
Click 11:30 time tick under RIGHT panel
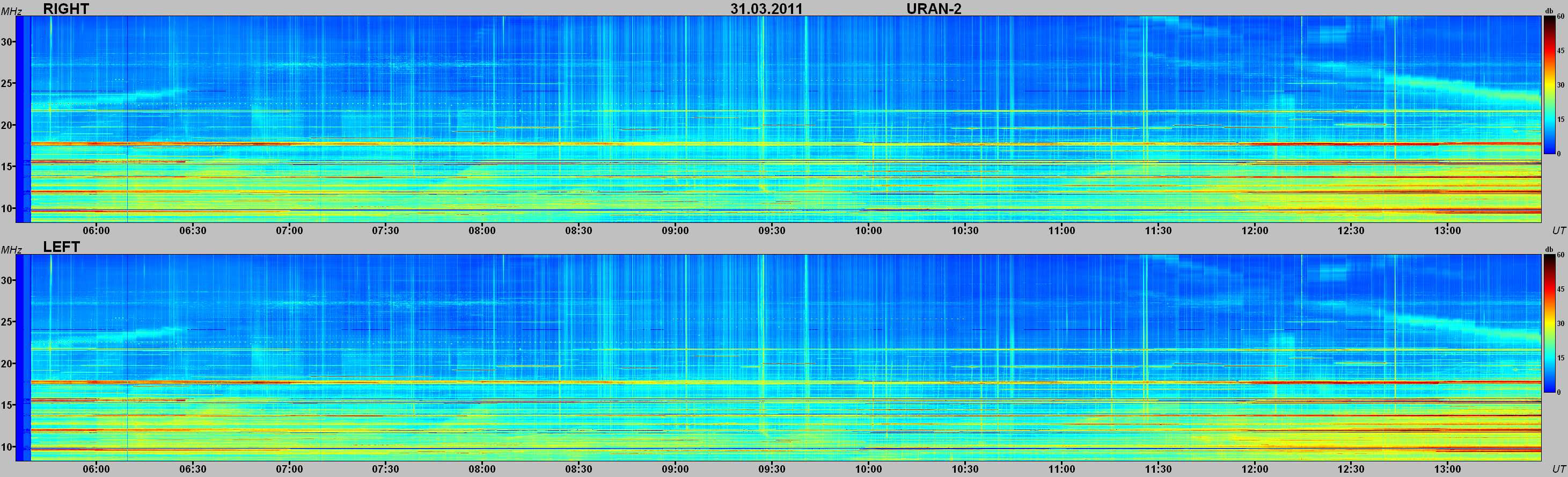coord(1157,230)
